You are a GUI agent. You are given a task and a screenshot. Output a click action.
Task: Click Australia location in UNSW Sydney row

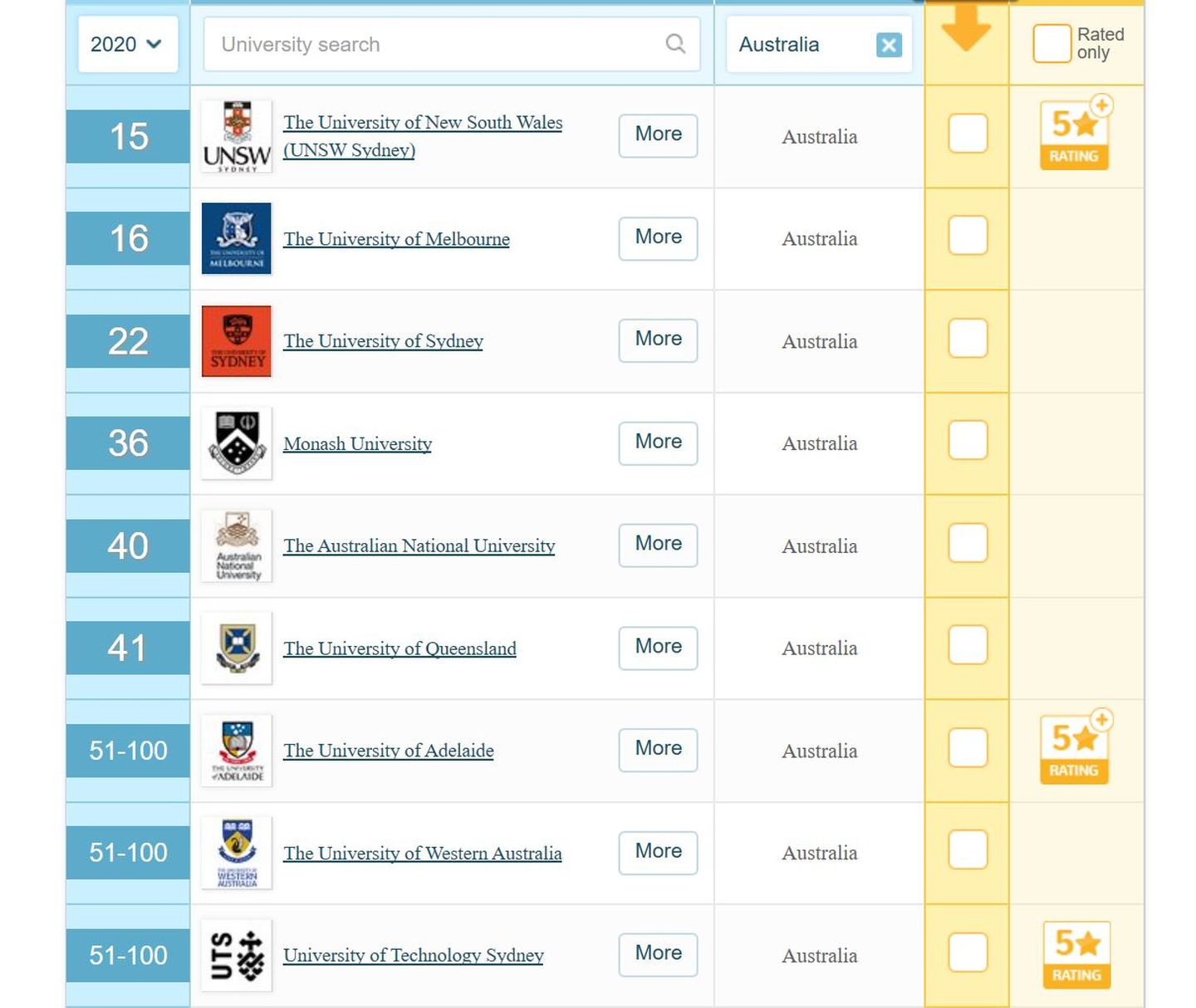819,137
